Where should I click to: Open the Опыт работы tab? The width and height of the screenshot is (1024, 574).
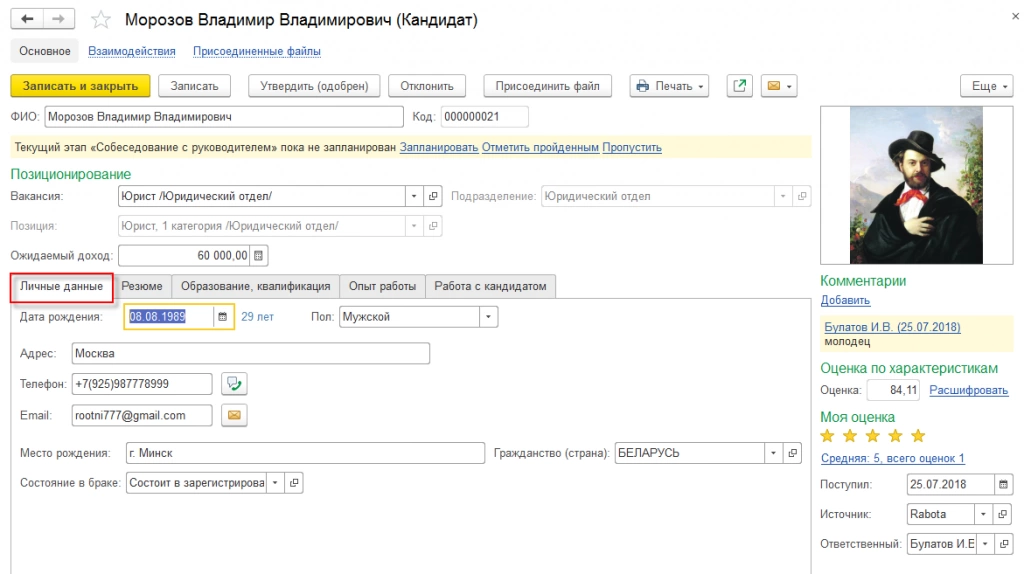point(382,286)
